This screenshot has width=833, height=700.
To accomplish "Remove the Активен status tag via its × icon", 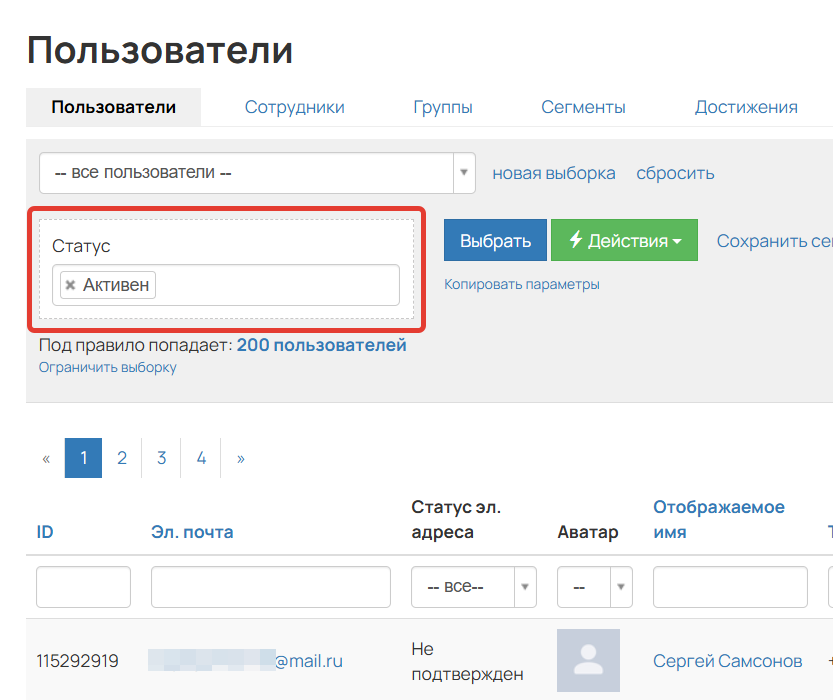I will click(70, 284).
